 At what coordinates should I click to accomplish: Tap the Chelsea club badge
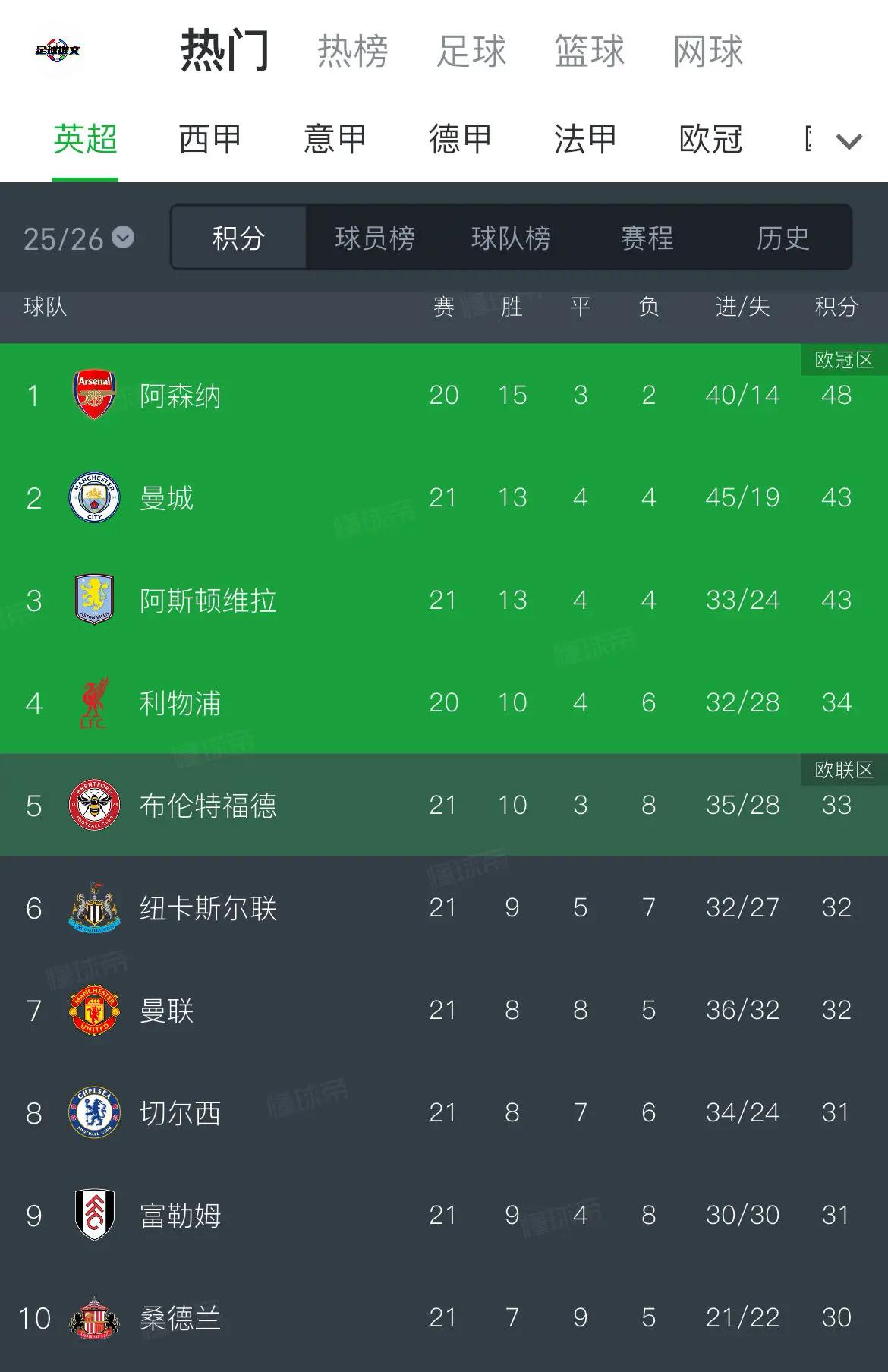click(94, 1113)
